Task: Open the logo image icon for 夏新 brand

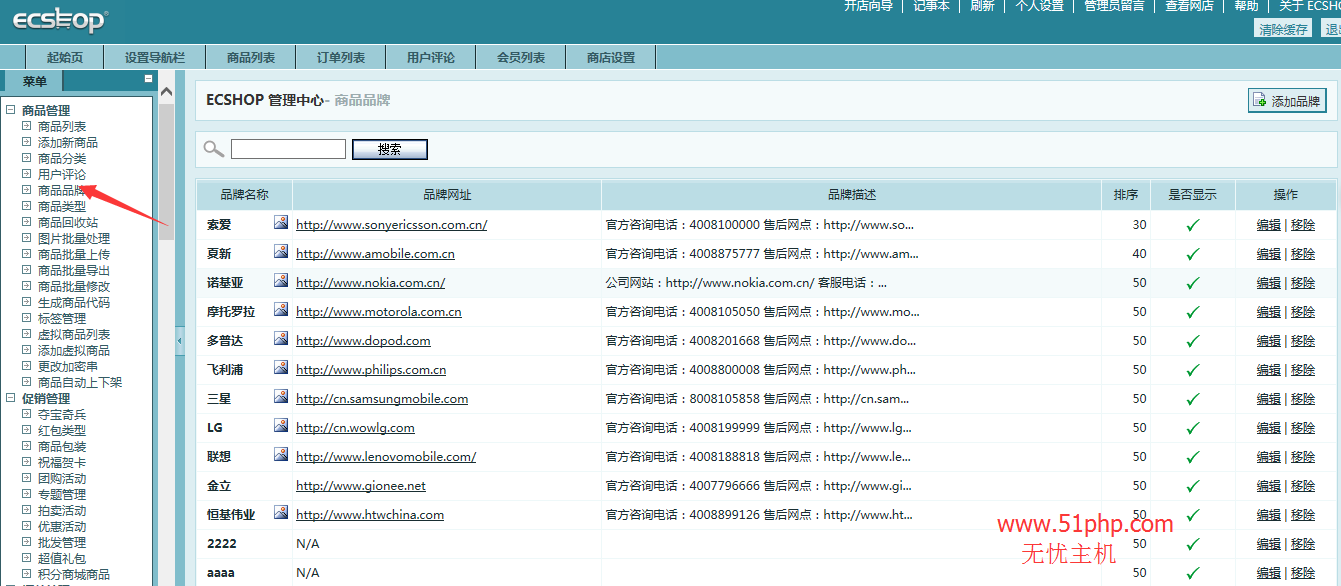Action: (x=281, y=252)
